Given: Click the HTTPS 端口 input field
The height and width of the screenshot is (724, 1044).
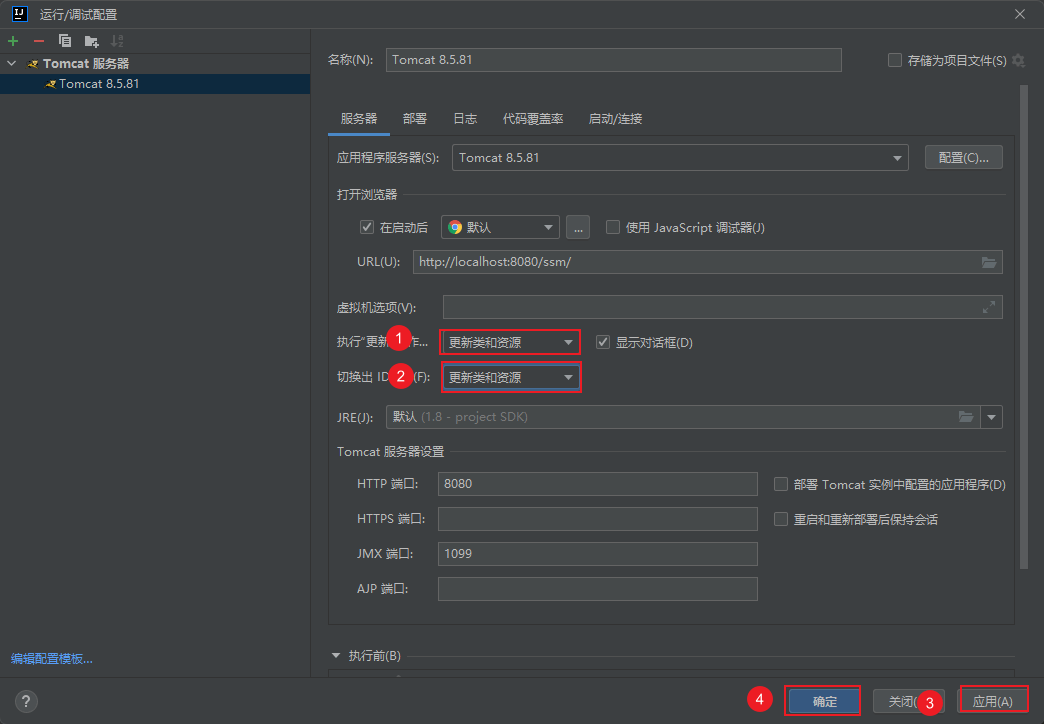Looking at the screenshot, I should (597, 519).
